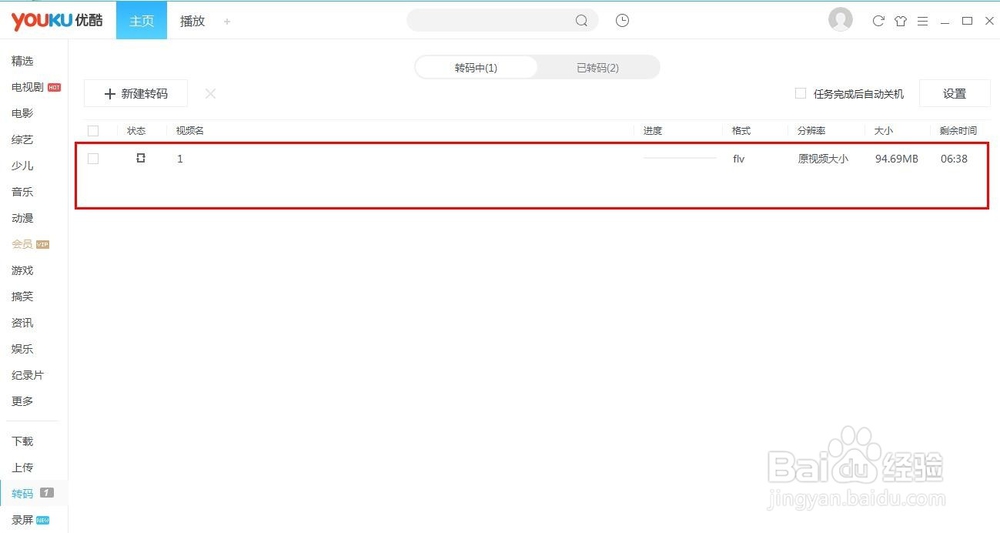Select 转码 section in sidebar
This screenshot has width=1000, height=533.
[22, 493]
